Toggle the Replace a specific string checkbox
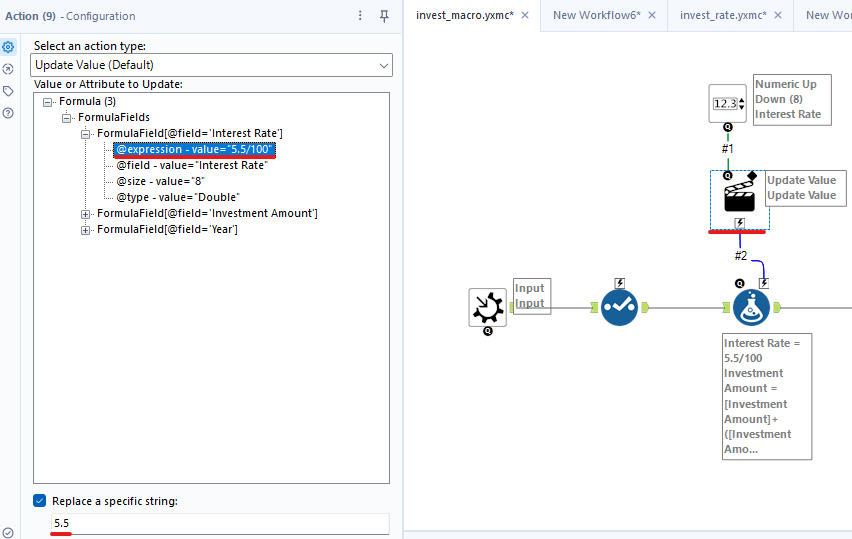Image resolution: width=852 pixels, height=539 pixels. coord(40,500)
